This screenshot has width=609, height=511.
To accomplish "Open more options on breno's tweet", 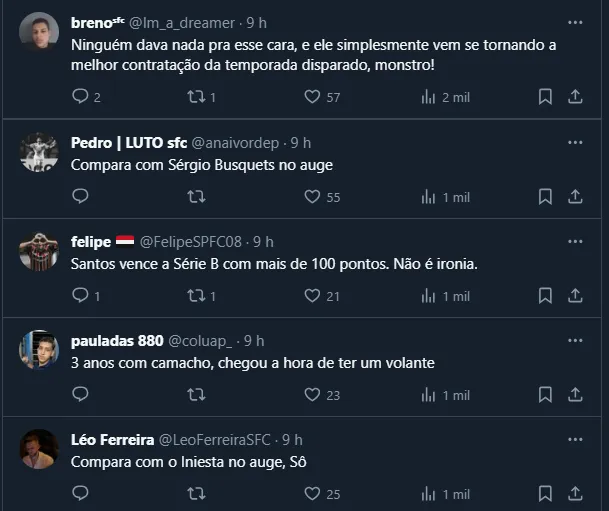I will tap(575, 22).
